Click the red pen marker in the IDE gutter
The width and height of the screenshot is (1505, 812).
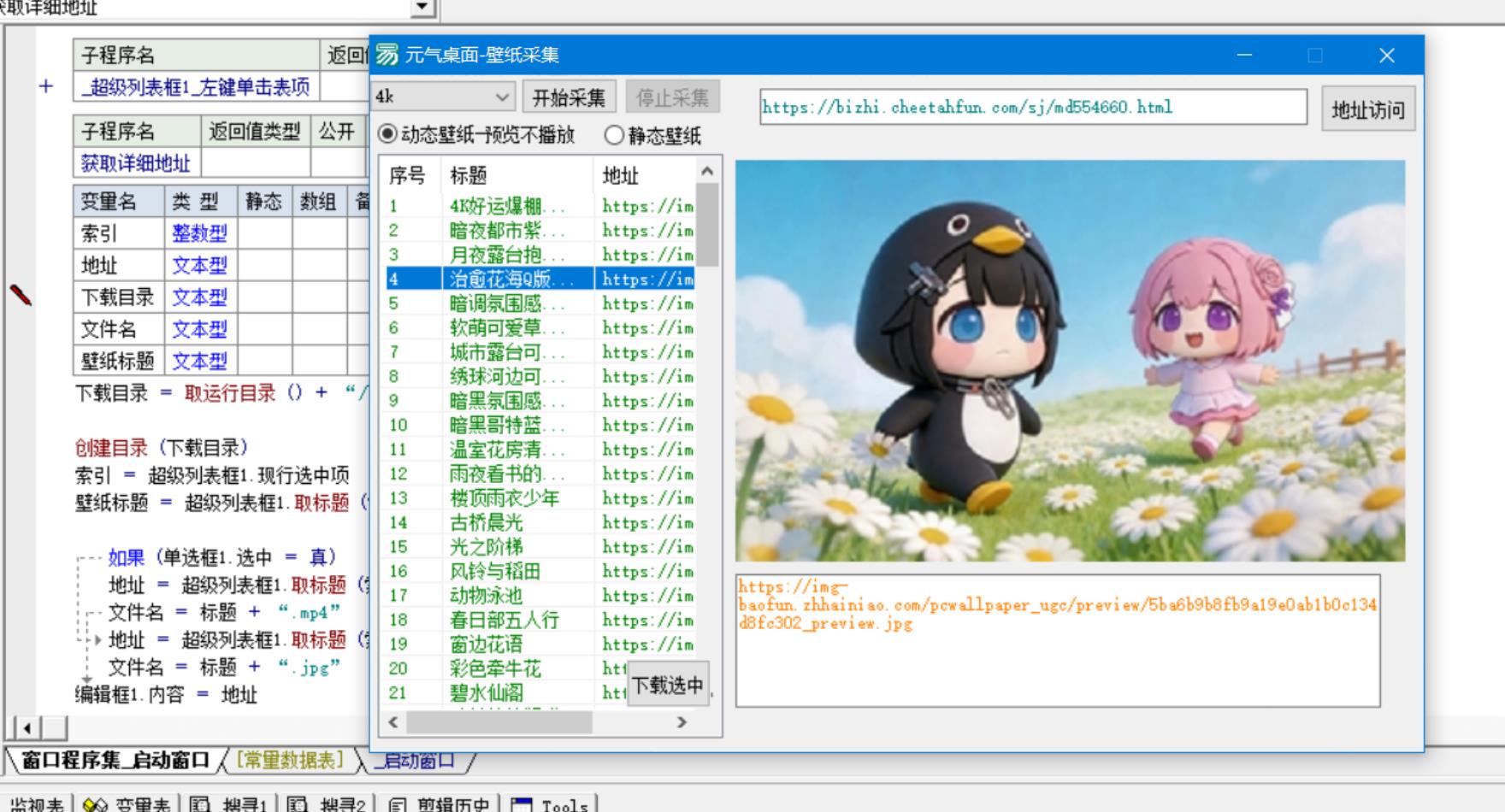(x=21, y=295)
